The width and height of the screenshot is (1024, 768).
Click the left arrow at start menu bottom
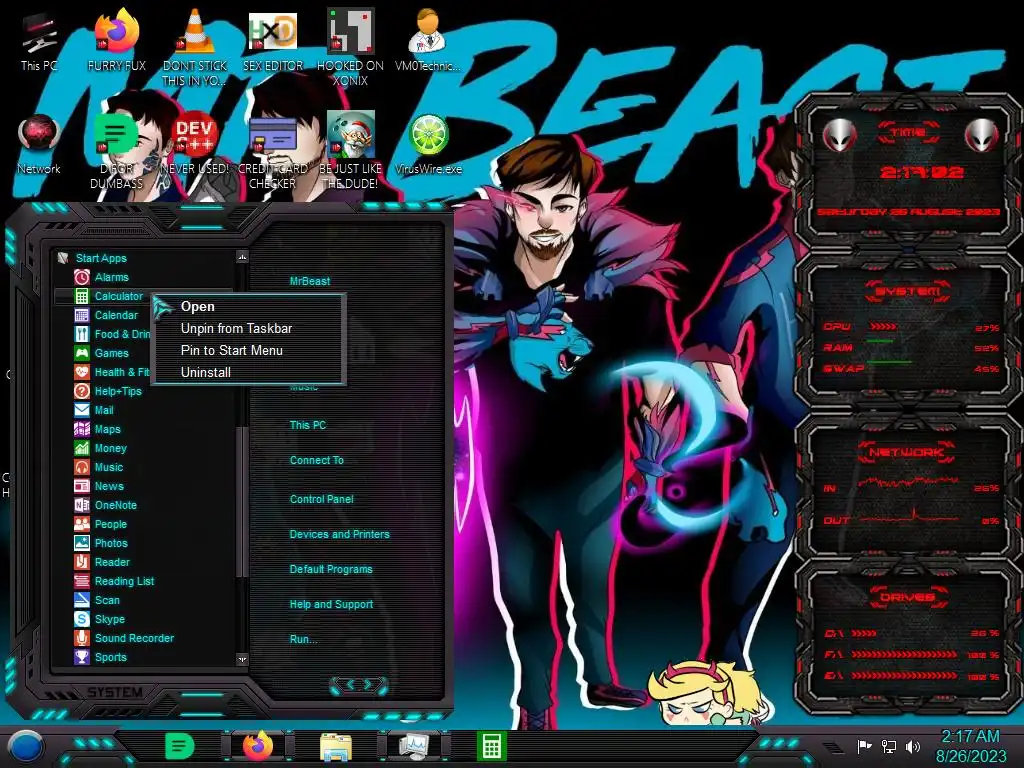click(x=349, y=684)
